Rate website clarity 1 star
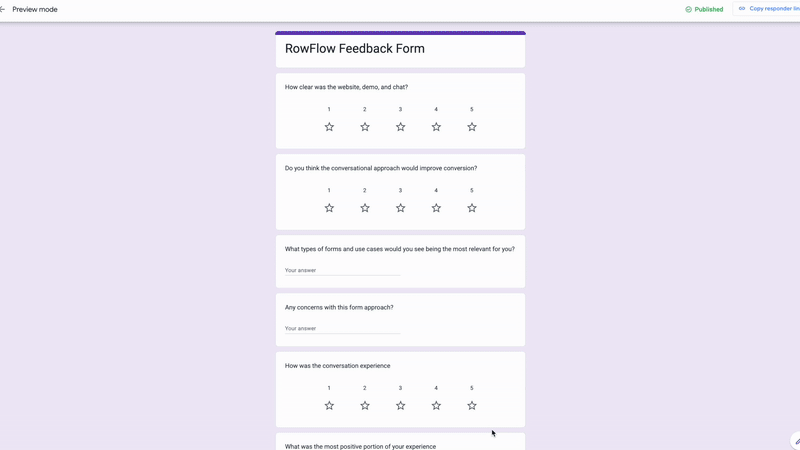 (329, 127)
